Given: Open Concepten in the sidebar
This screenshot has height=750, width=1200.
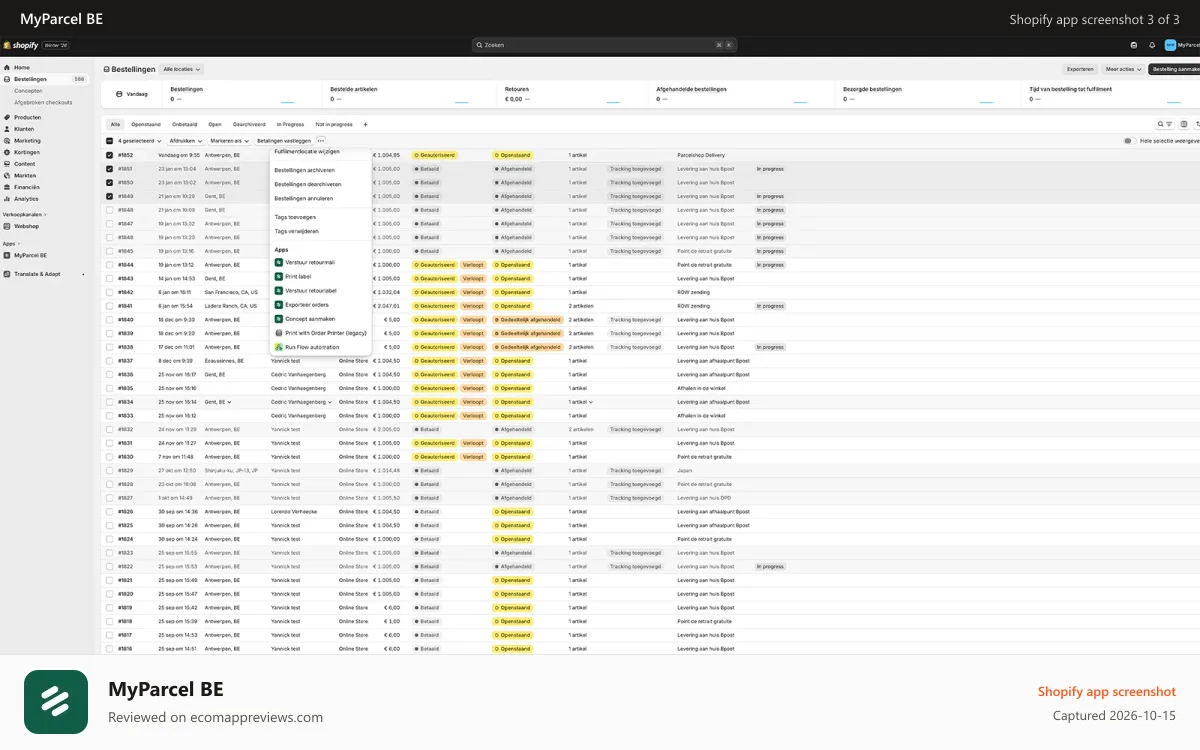Looking at the screenshot, I should tap(28, 90).
